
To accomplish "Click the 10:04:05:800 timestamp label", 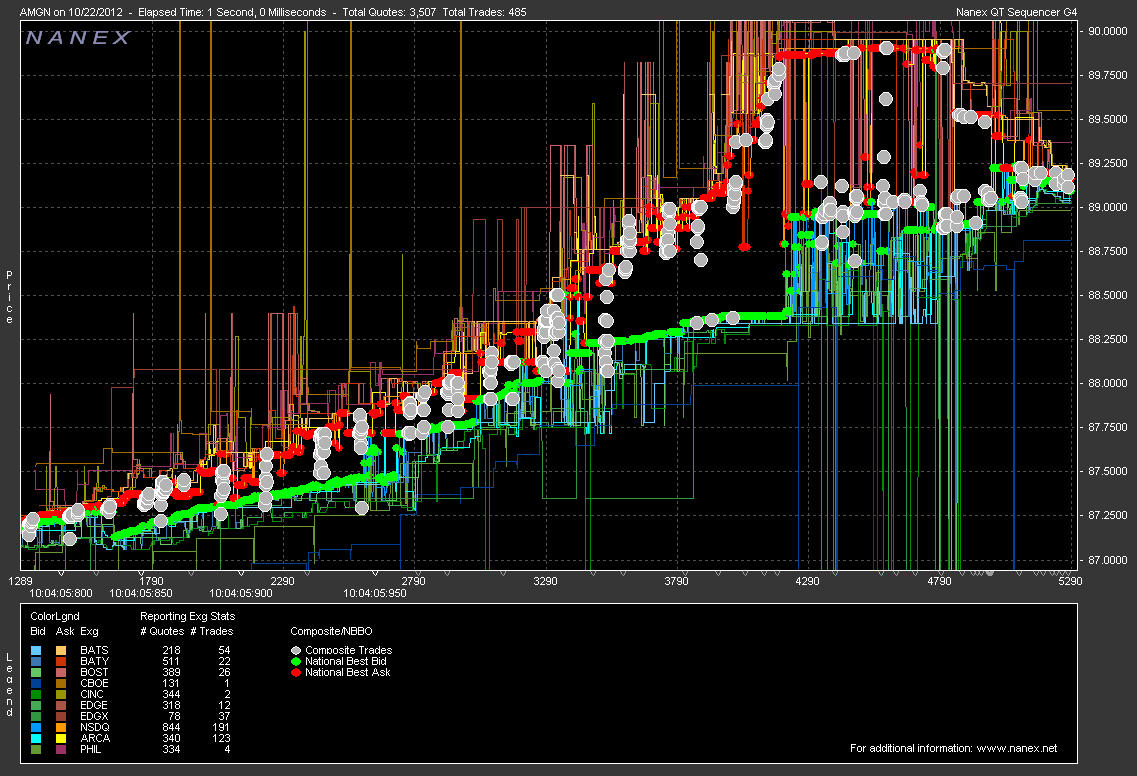I will click(61, 593).
